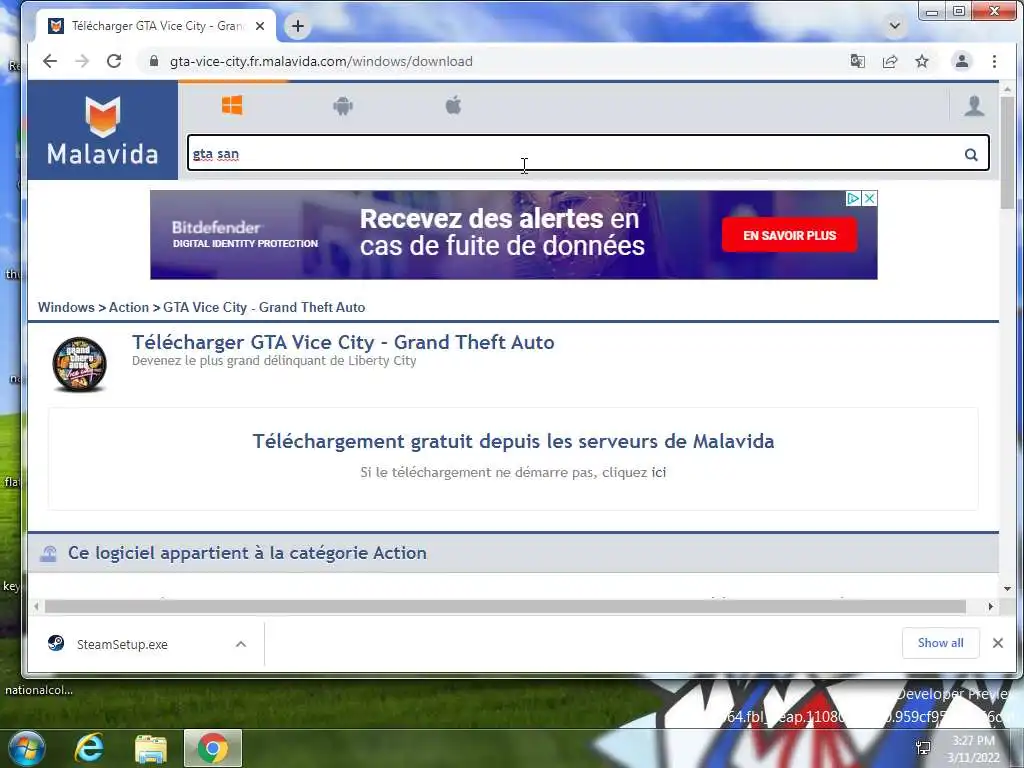Click the horizontal scrollbar left arrow
The width and height of the screenshot is (1024, 768).
[36, 607]
